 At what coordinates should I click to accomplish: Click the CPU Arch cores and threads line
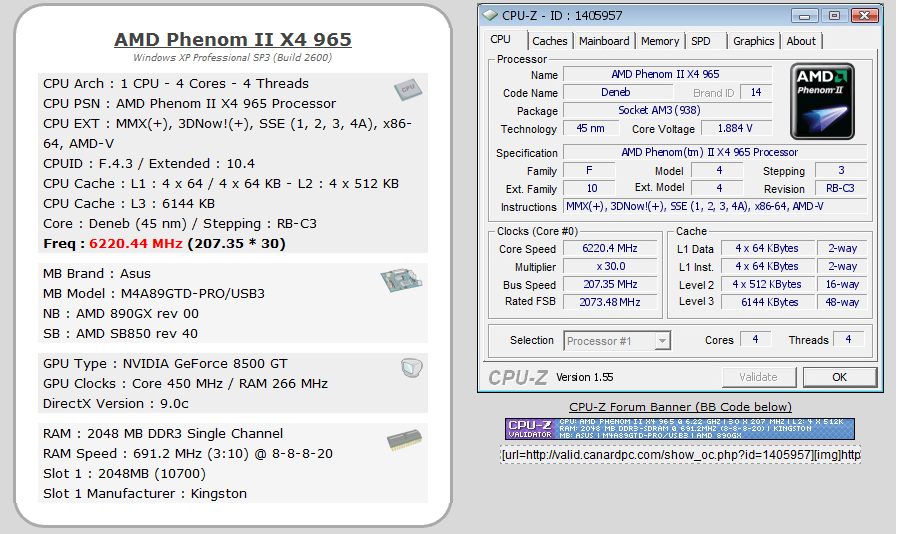pos(176,84)
